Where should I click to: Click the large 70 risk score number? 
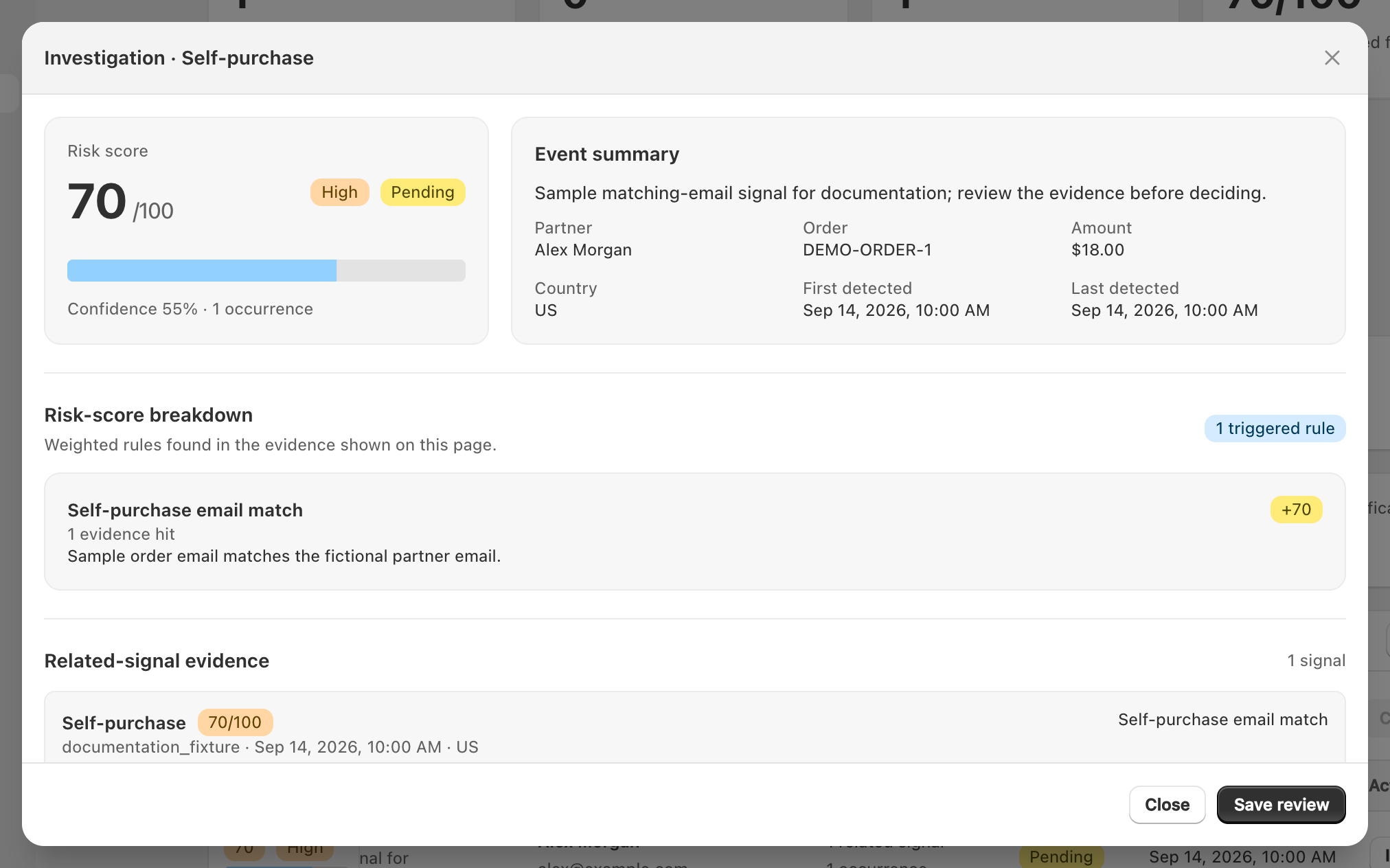click(98, 202)
